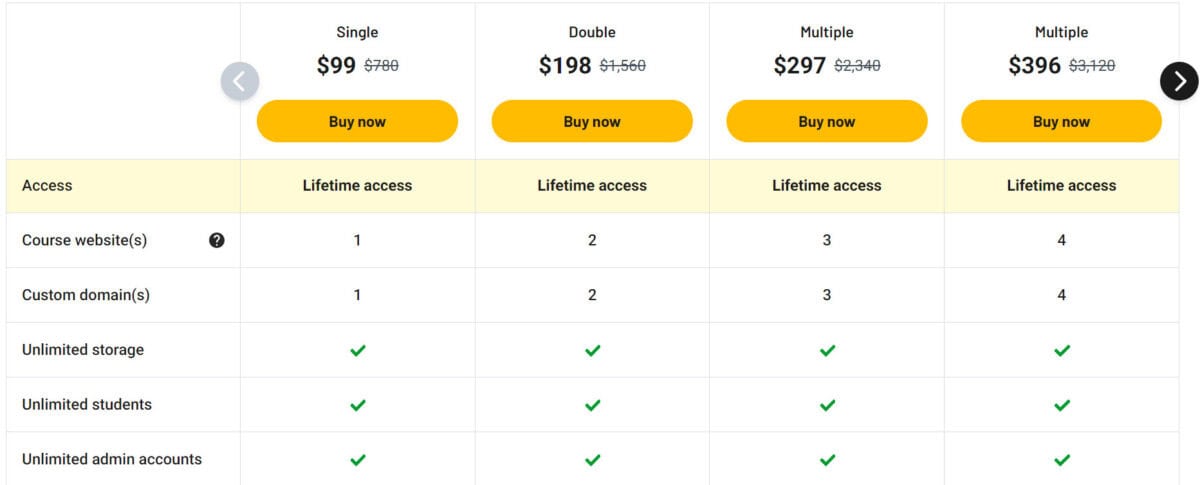
Task: Click the struck-through $780 price
Action: click(x=381, y=66)
